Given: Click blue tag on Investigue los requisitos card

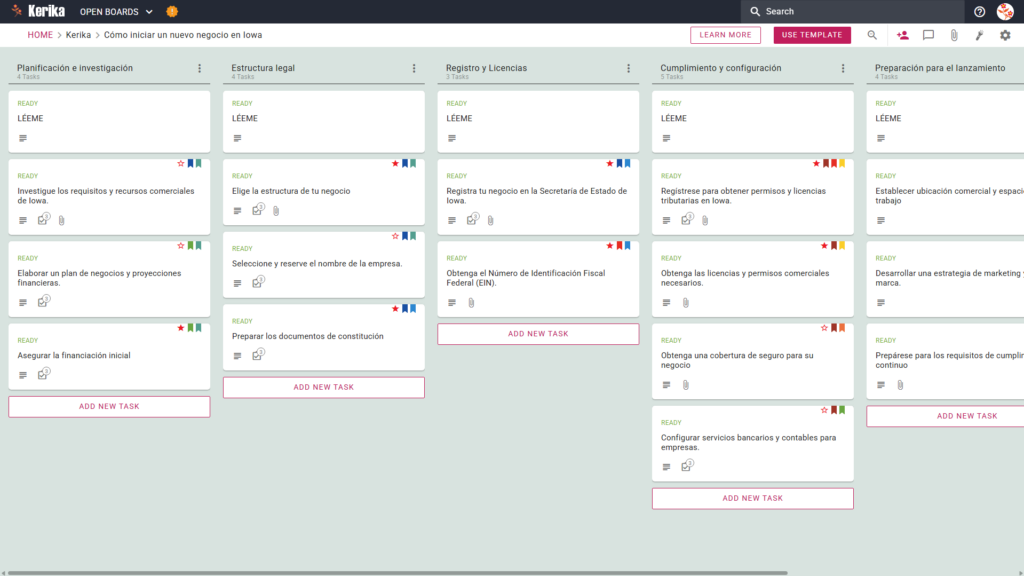Looking at the screenshot, I should tap(191, 163).
